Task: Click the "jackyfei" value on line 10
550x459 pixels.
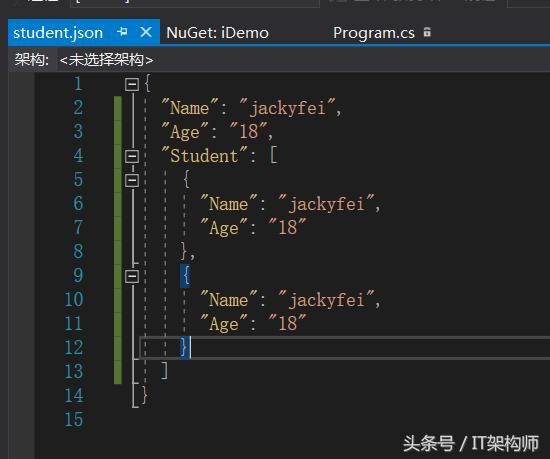Action: click(326, 299)
